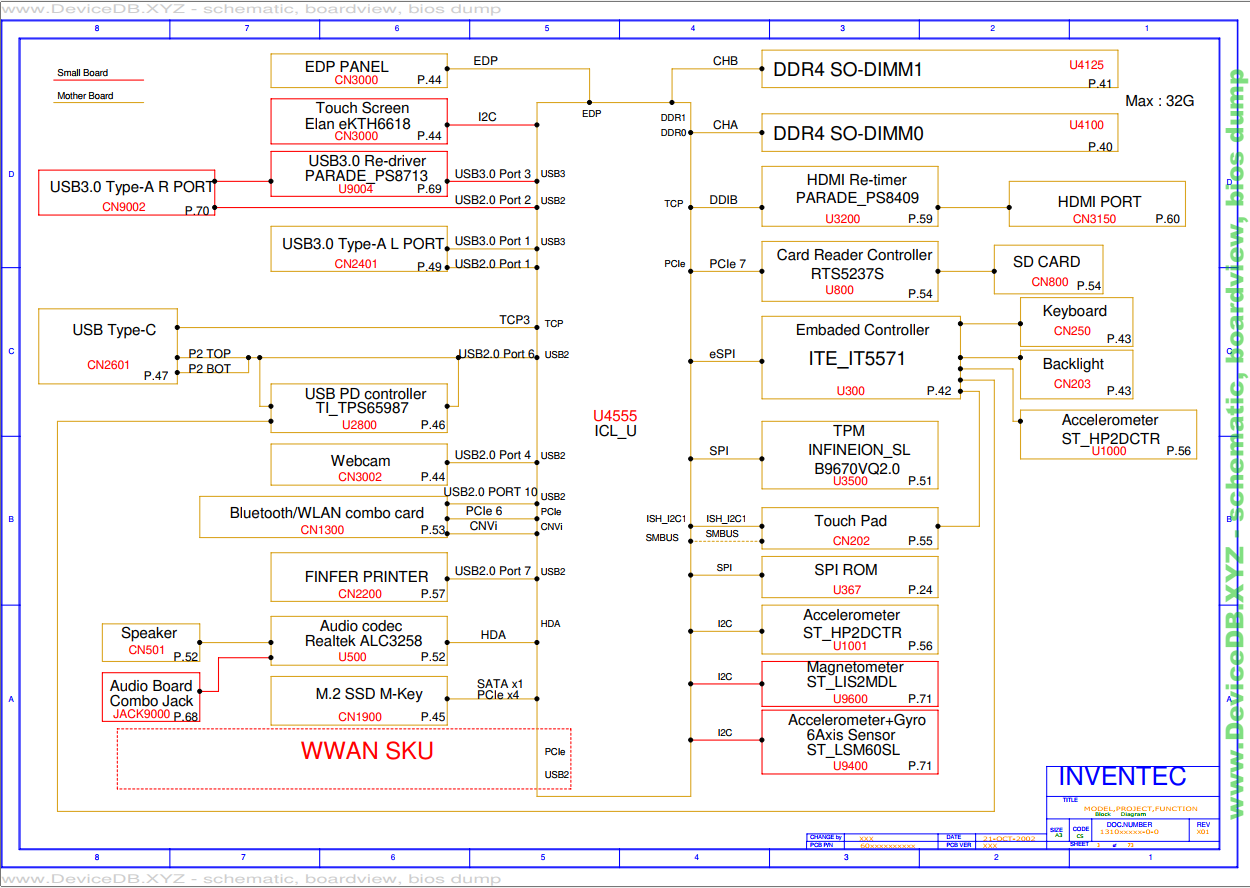
Task: Click the USB3.0 Port 3 label
Action: (493, 174)
